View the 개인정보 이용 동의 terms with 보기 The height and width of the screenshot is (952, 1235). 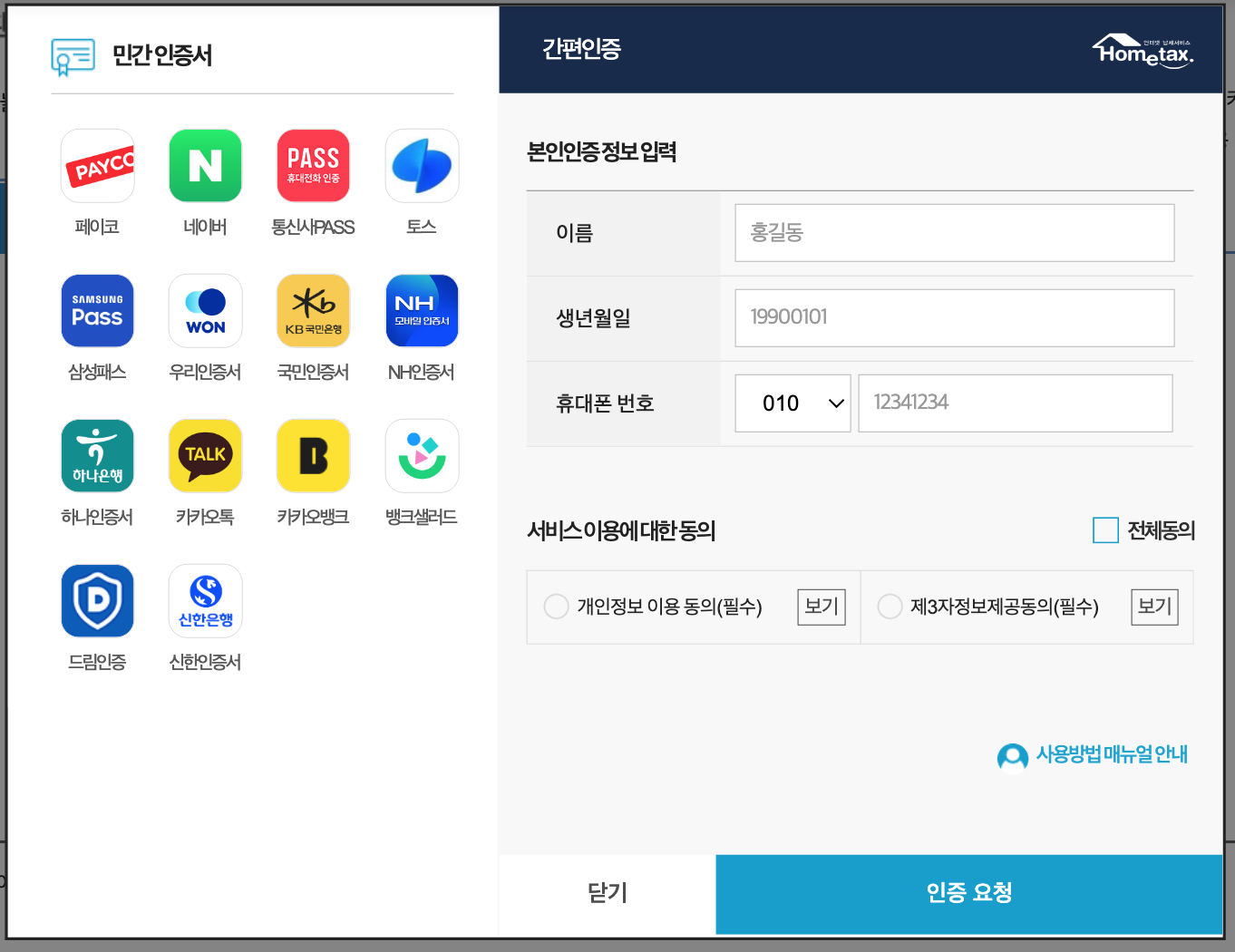point(822,607)
